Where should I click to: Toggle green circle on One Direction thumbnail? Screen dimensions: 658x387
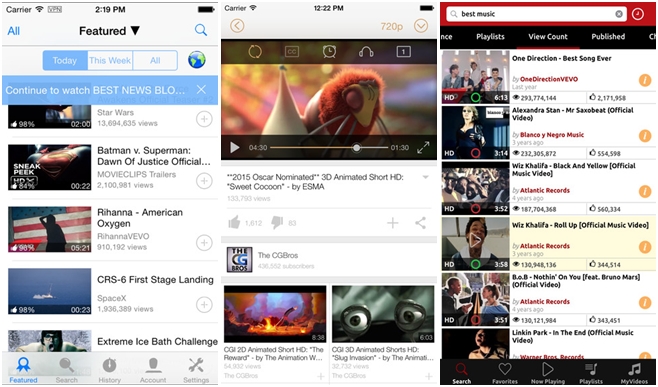tap(475, 97)
